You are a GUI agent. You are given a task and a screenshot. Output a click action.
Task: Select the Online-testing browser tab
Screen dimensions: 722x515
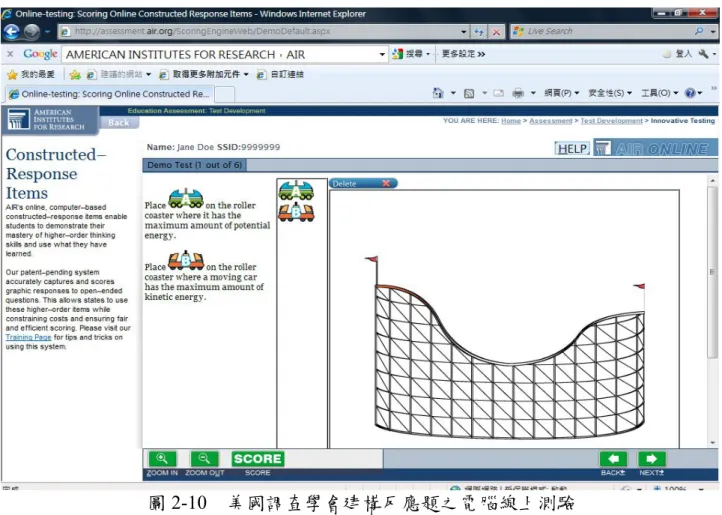point(109,94)
